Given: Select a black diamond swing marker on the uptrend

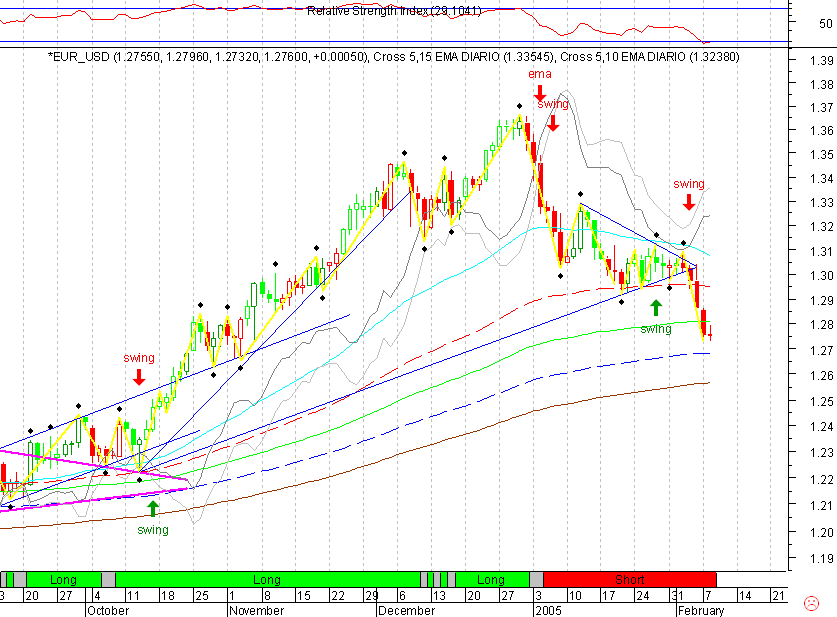Looking at the screenshot, I should click(274, 266).
